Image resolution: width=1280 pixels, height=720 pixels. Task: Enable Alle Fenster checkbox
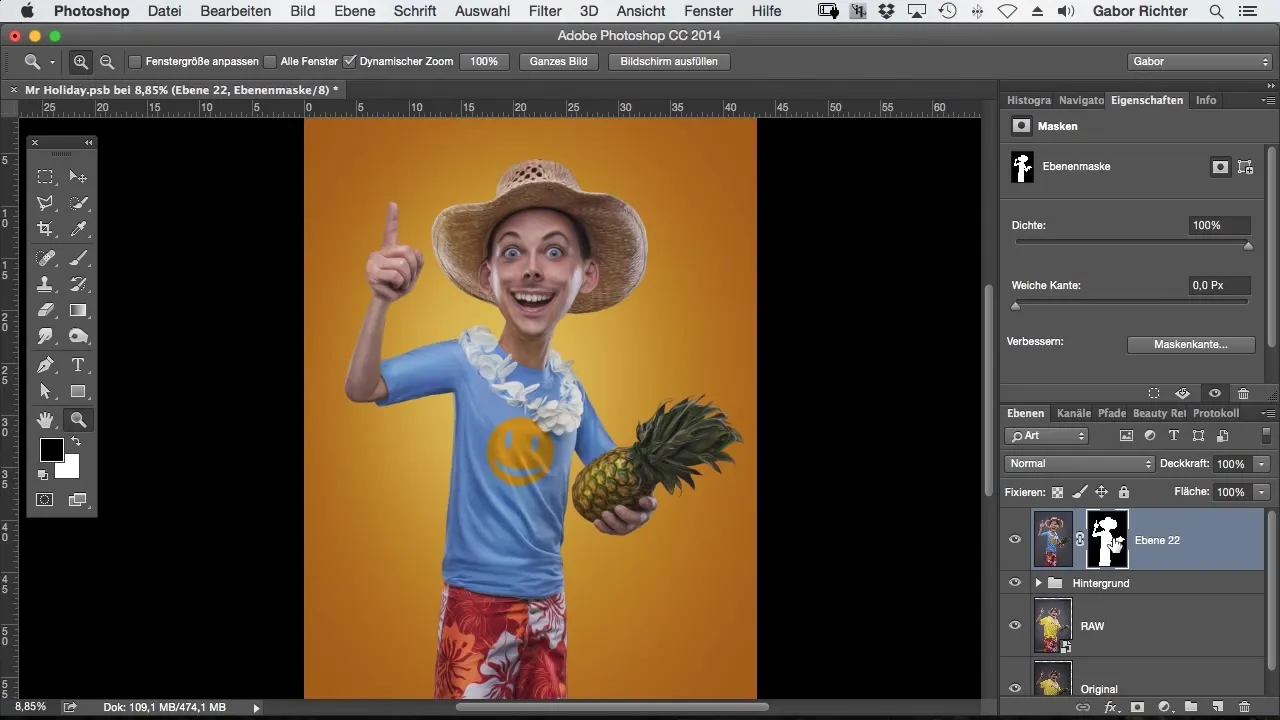(270, 62)
